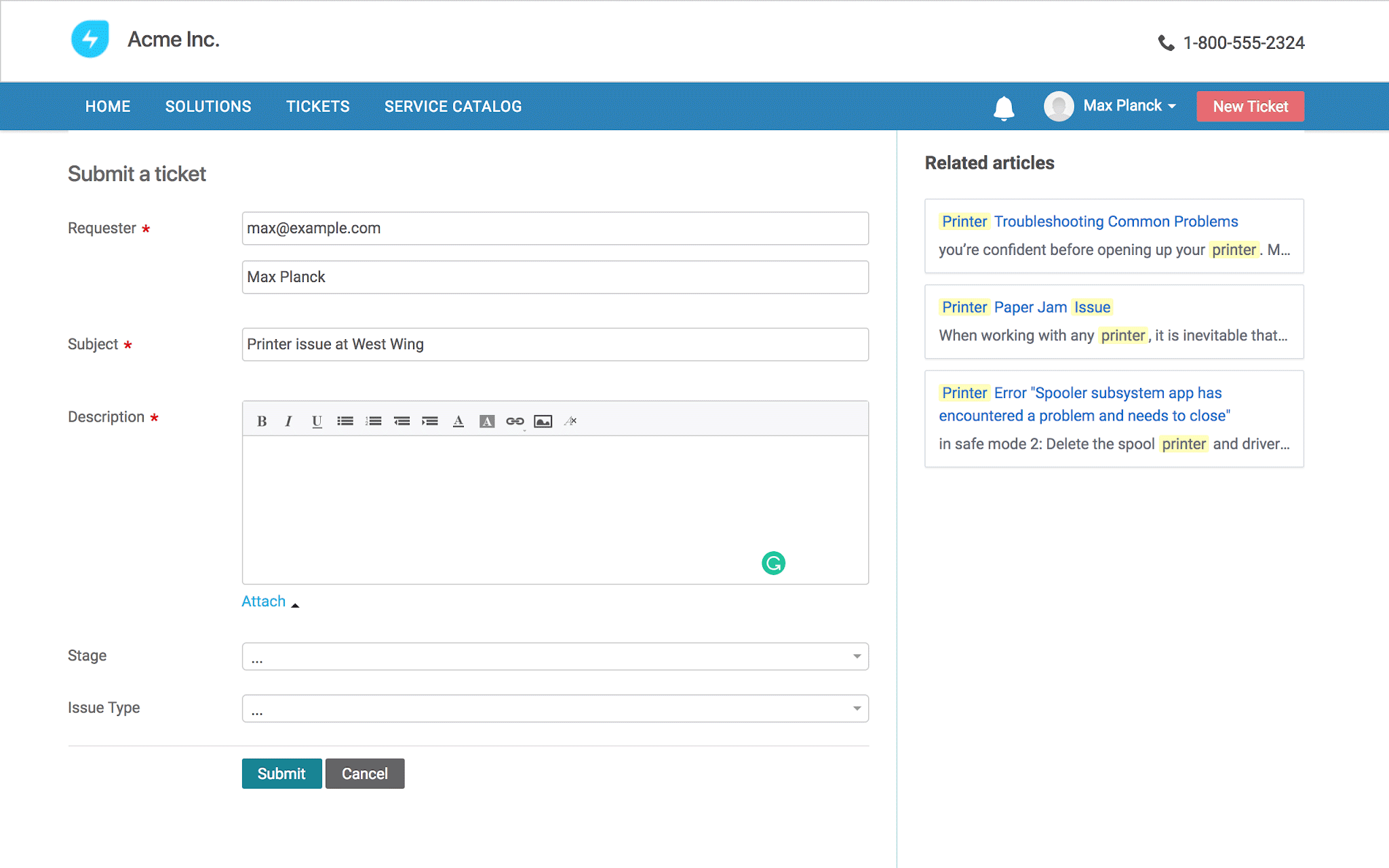Click the Grammarly icon in description
The width and height of the screenshot is (1389, 868).
tap(773, 563)
